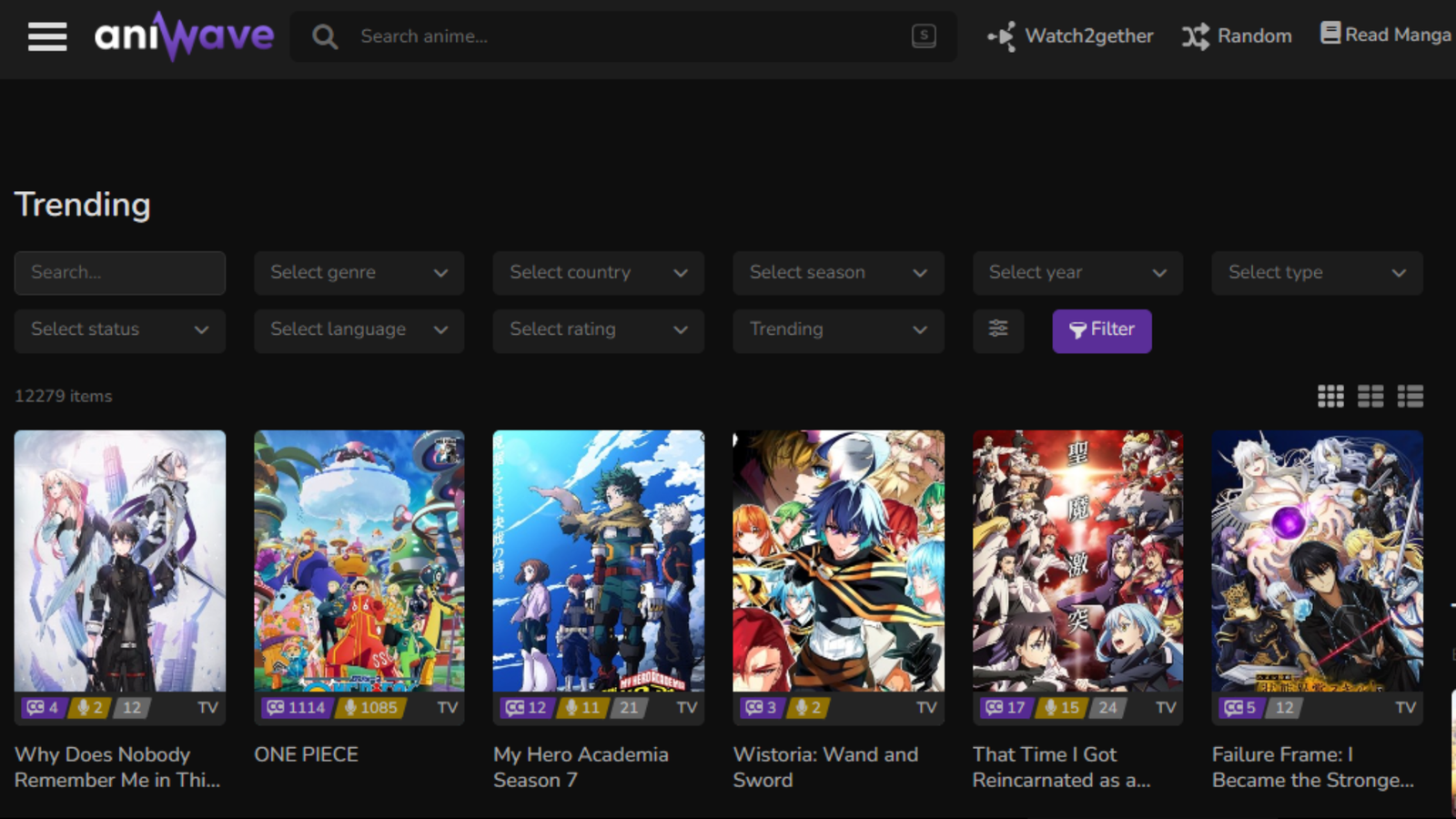The image size is (1456, 819).
Task: Click the 12279 items count text
Action: pos(64,396)
